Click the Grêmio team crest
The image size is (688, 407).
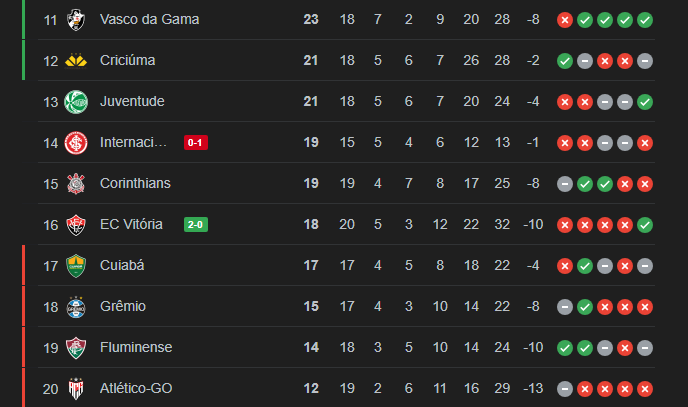tap(76, 307)
